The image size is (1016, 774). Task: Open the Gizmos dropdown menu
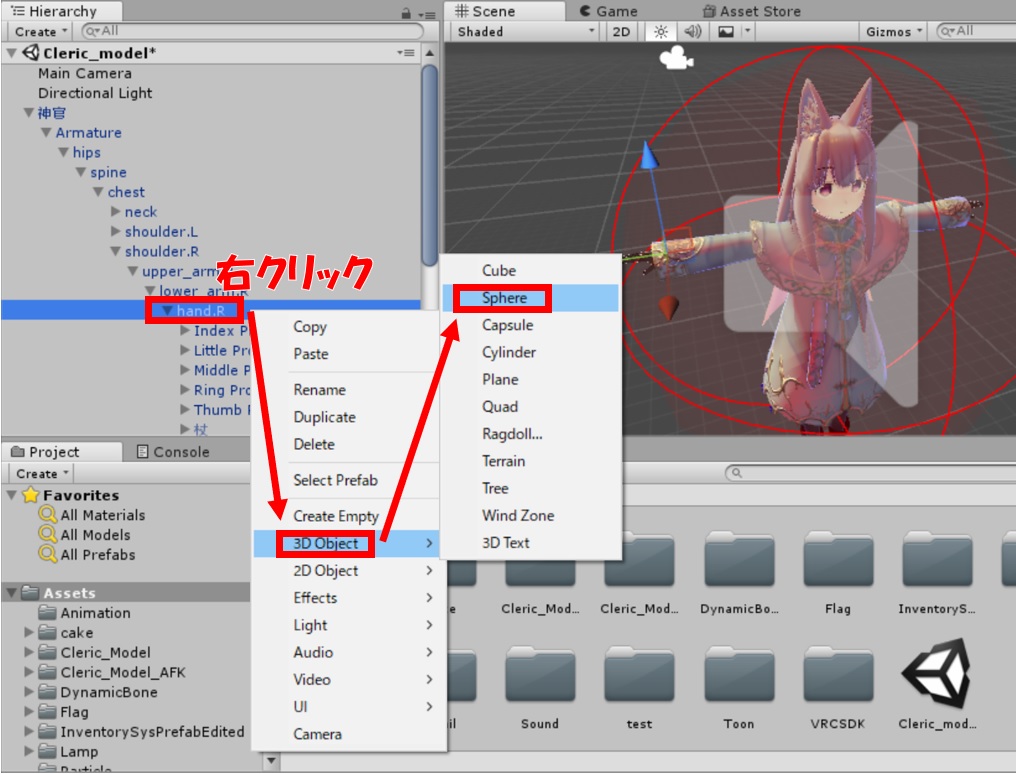[x=894, y=32]
